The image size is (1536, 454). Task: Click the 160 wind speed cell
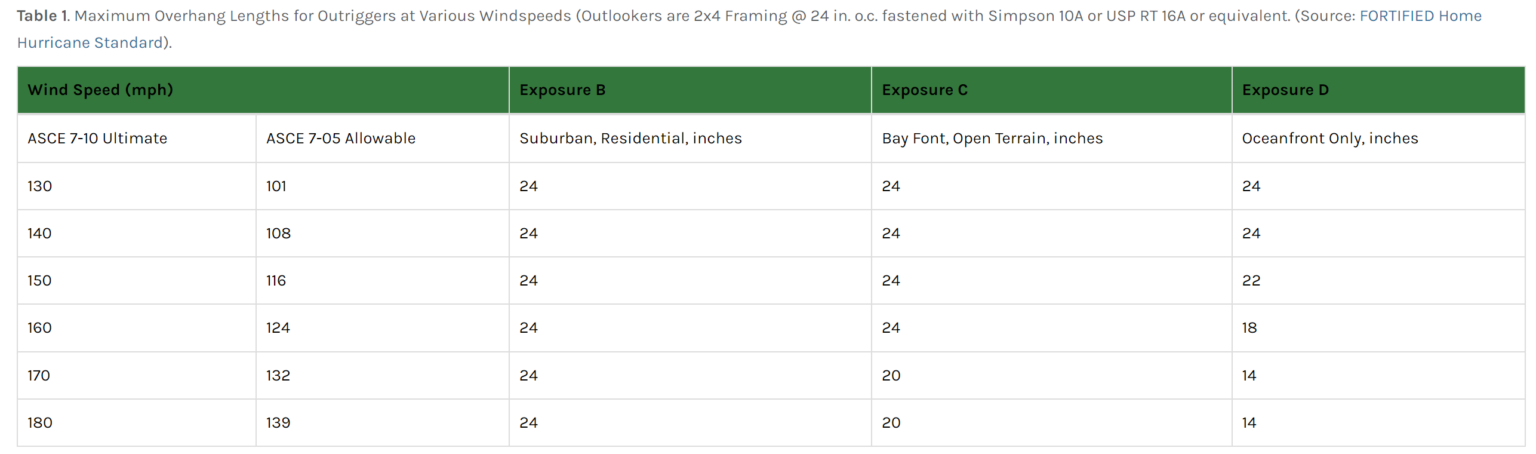40,328
